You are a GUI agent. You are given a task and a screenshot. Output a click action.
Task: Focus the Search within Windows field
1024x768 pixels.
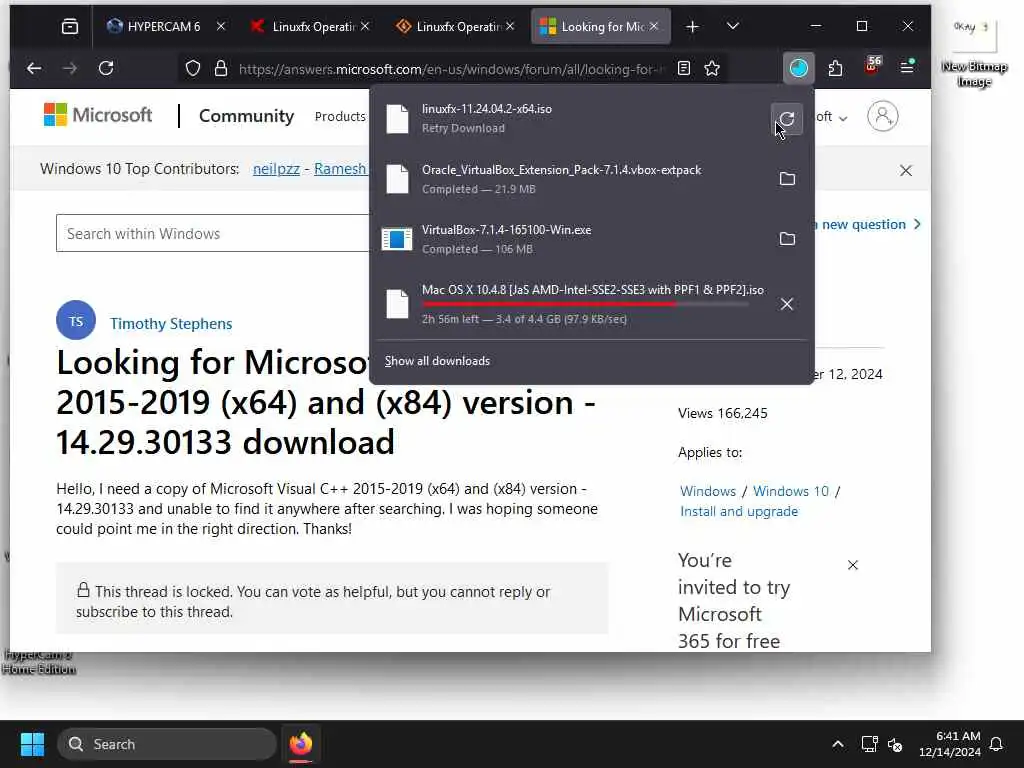[x=213, y=233]
